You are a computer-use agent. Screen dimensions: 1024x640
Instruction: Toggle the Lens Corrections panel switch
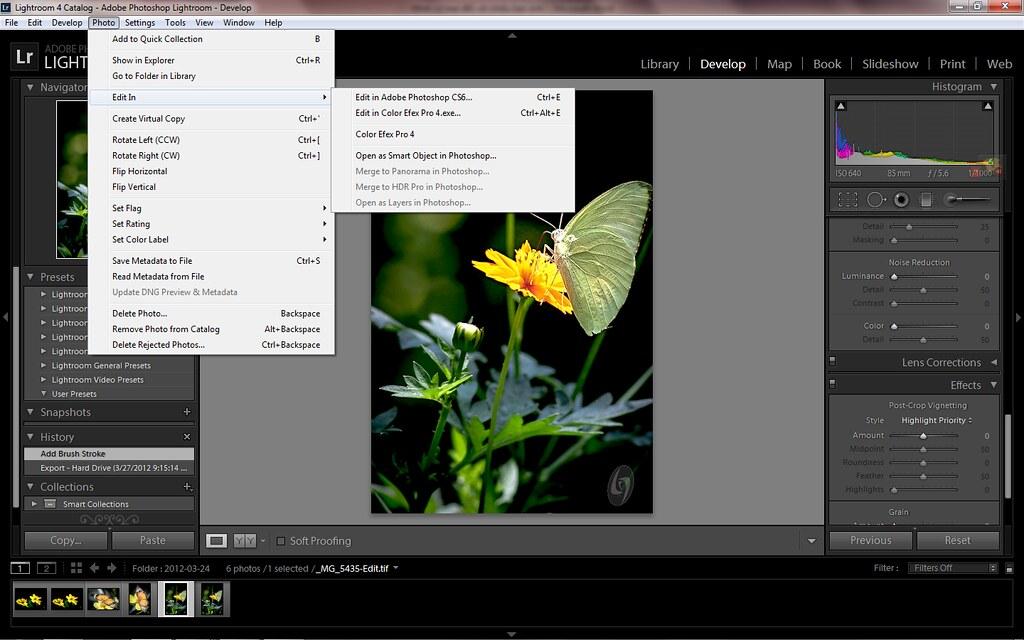(x=832, y=362)
